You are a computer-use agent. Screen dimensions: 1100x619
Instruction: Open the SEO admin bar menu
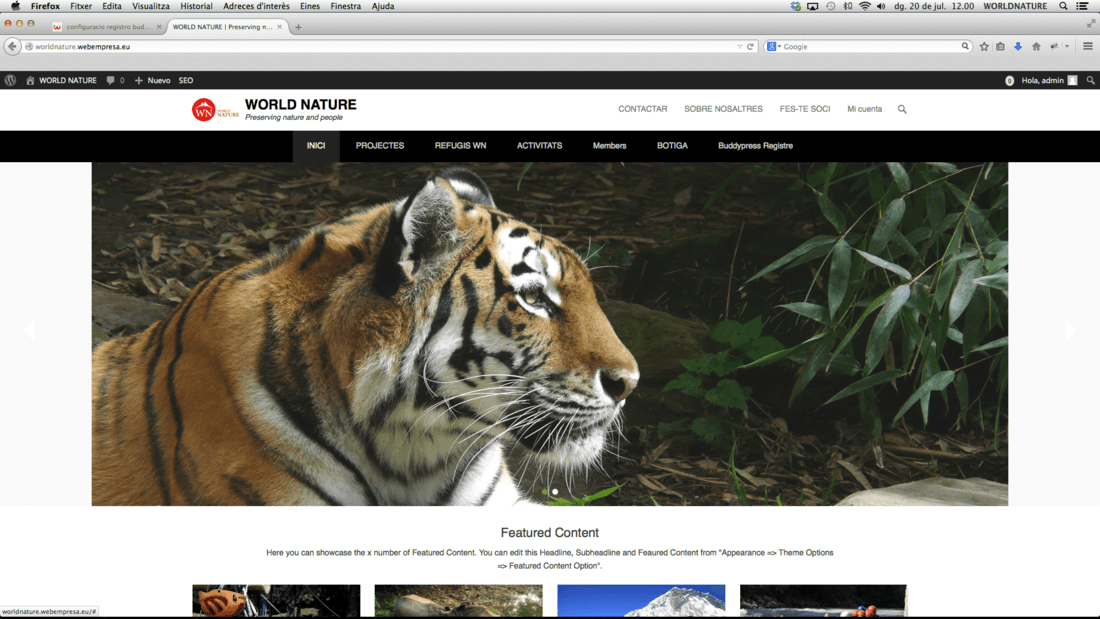(x=186, y=80)
